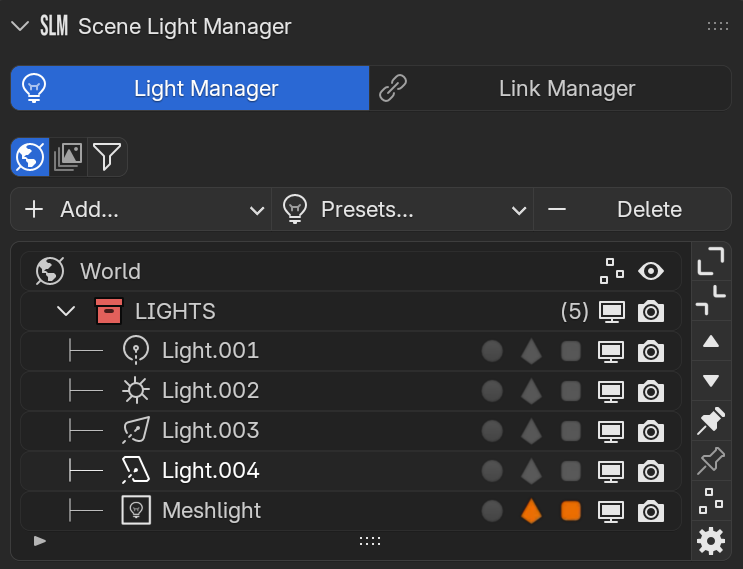743x569 pixels.
Task: Click the orange cone icon on Meshlight
Action: [531, 511]
